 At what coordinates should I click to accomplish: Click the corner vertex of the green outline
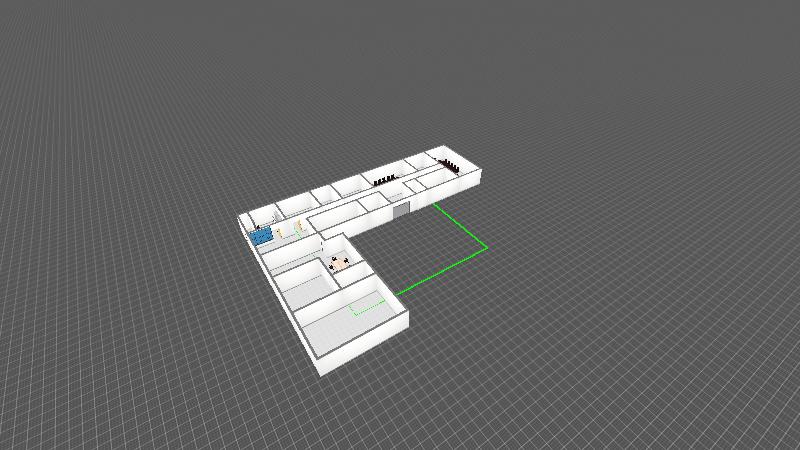487,248
